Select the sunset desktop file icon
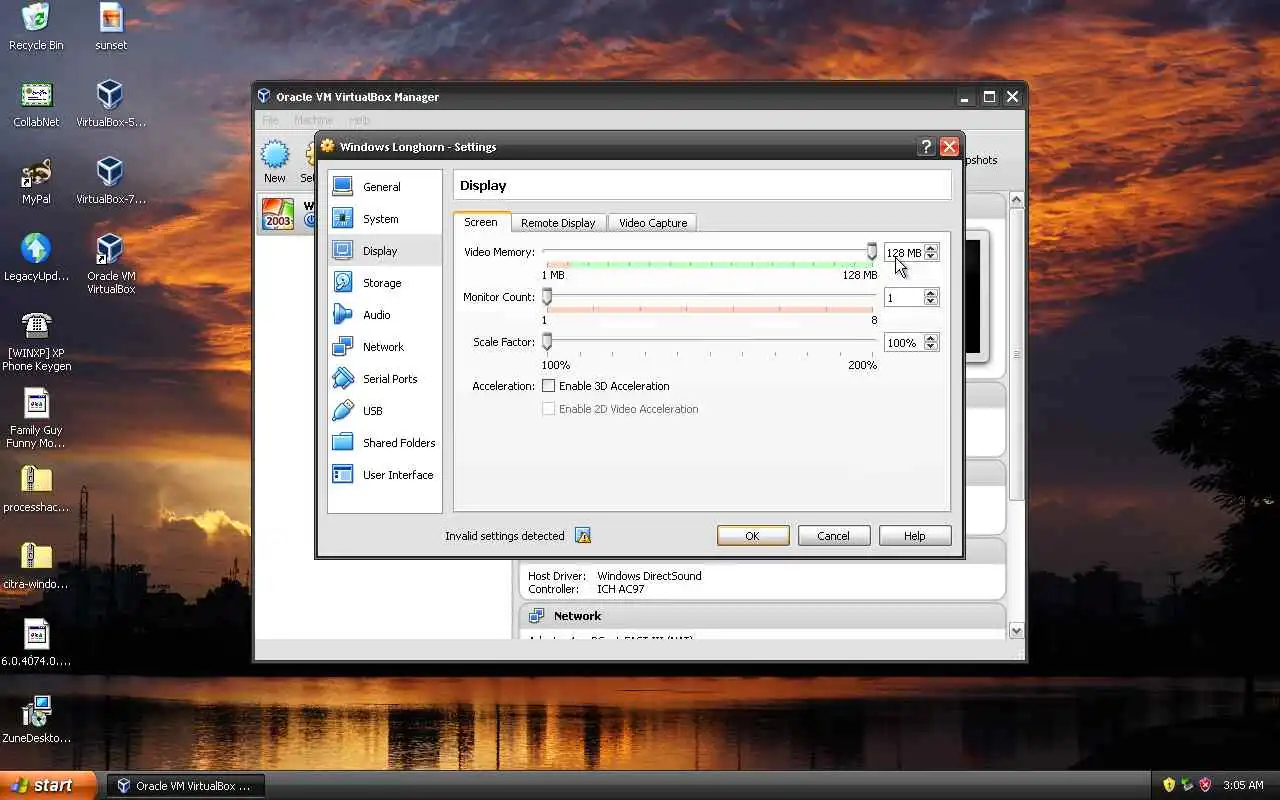This screenshot has height=800, width=1280. [x=111, y=27]
